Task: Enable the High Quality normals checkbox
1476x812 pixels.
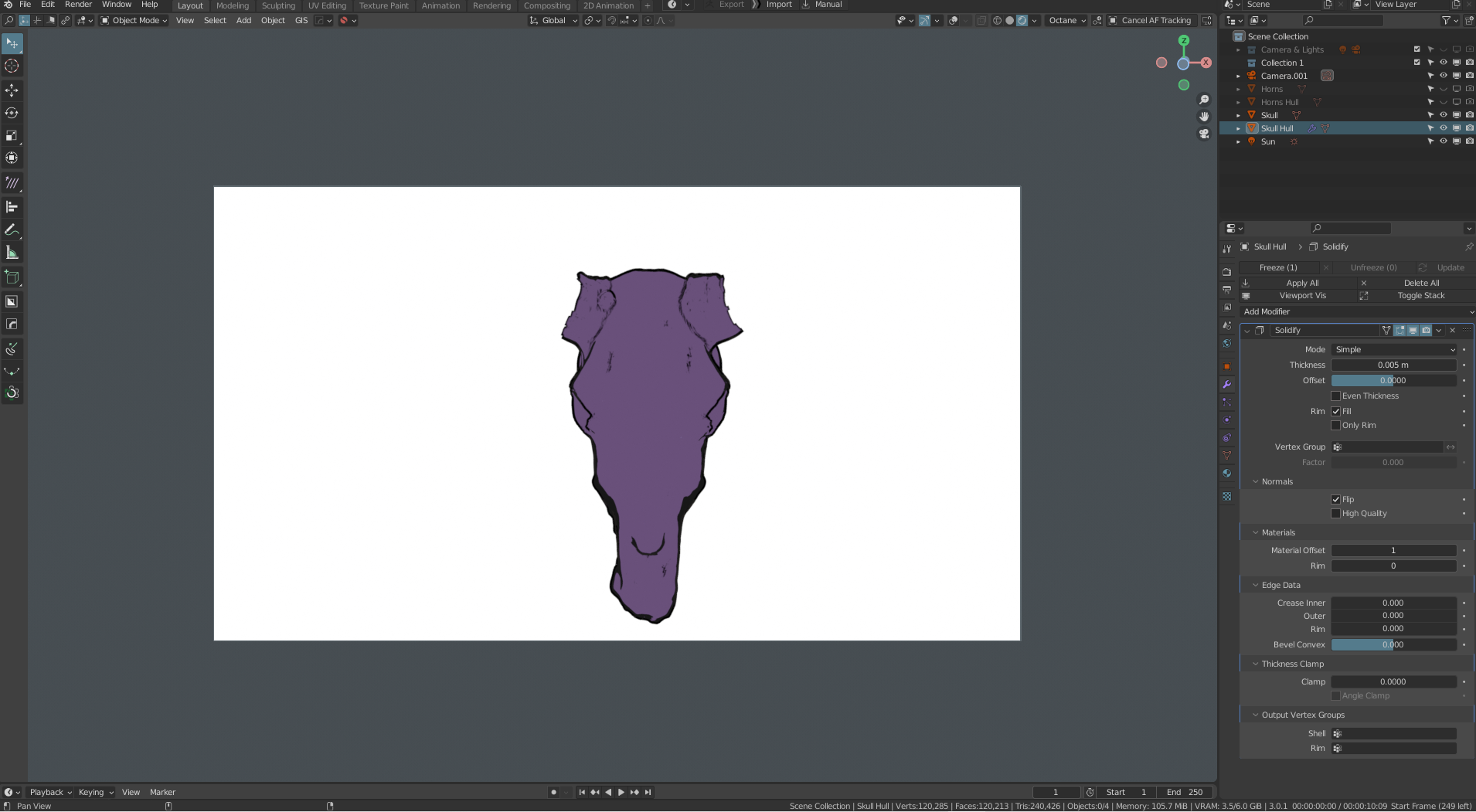Action: click(1335, 514)
